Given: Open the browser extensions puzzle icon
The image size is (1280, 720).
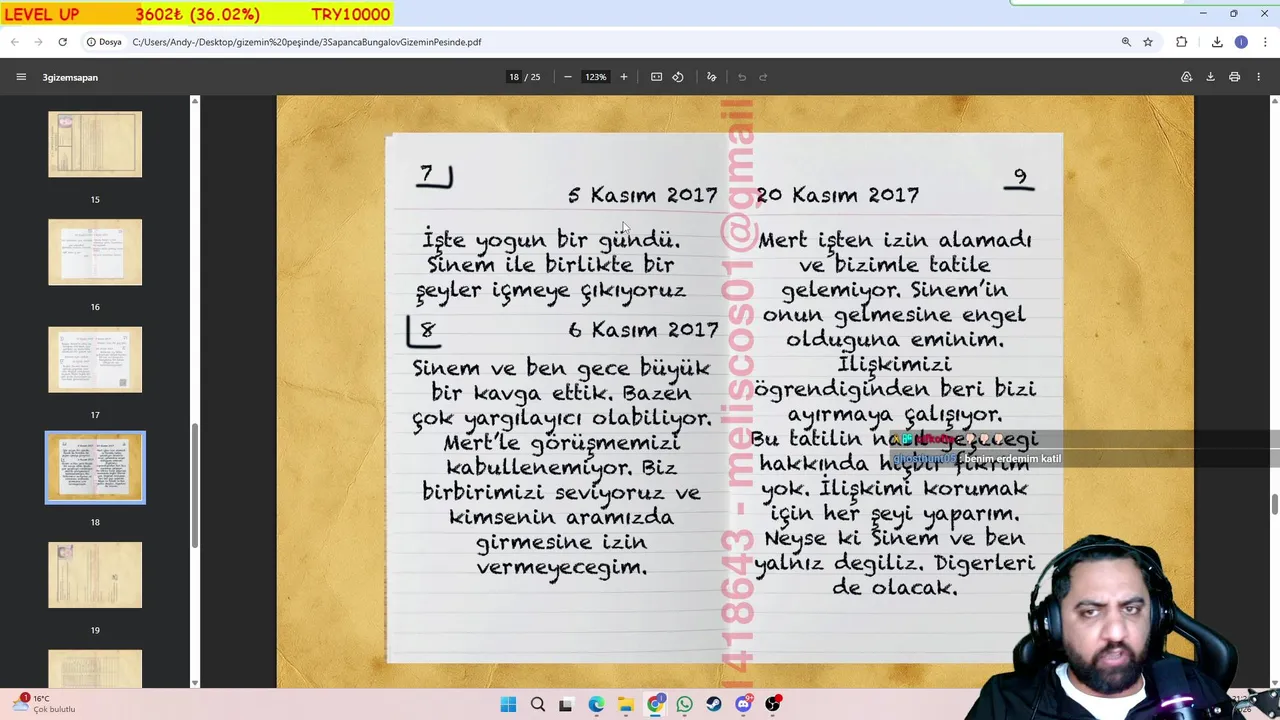Looking at the screenshot, I should 1182,42.
